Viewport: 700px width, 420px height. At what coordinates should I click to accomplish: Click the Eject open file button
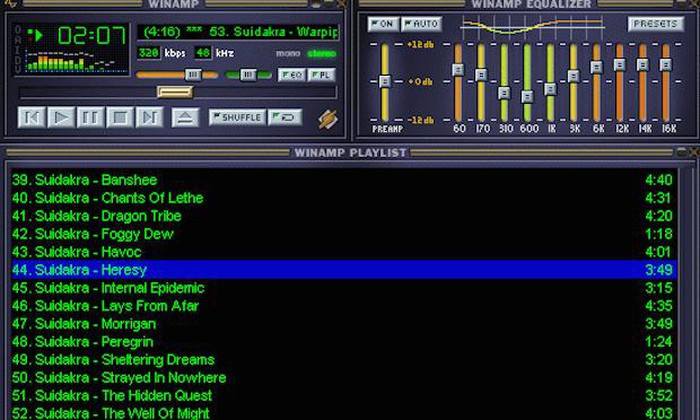point(185,118)
